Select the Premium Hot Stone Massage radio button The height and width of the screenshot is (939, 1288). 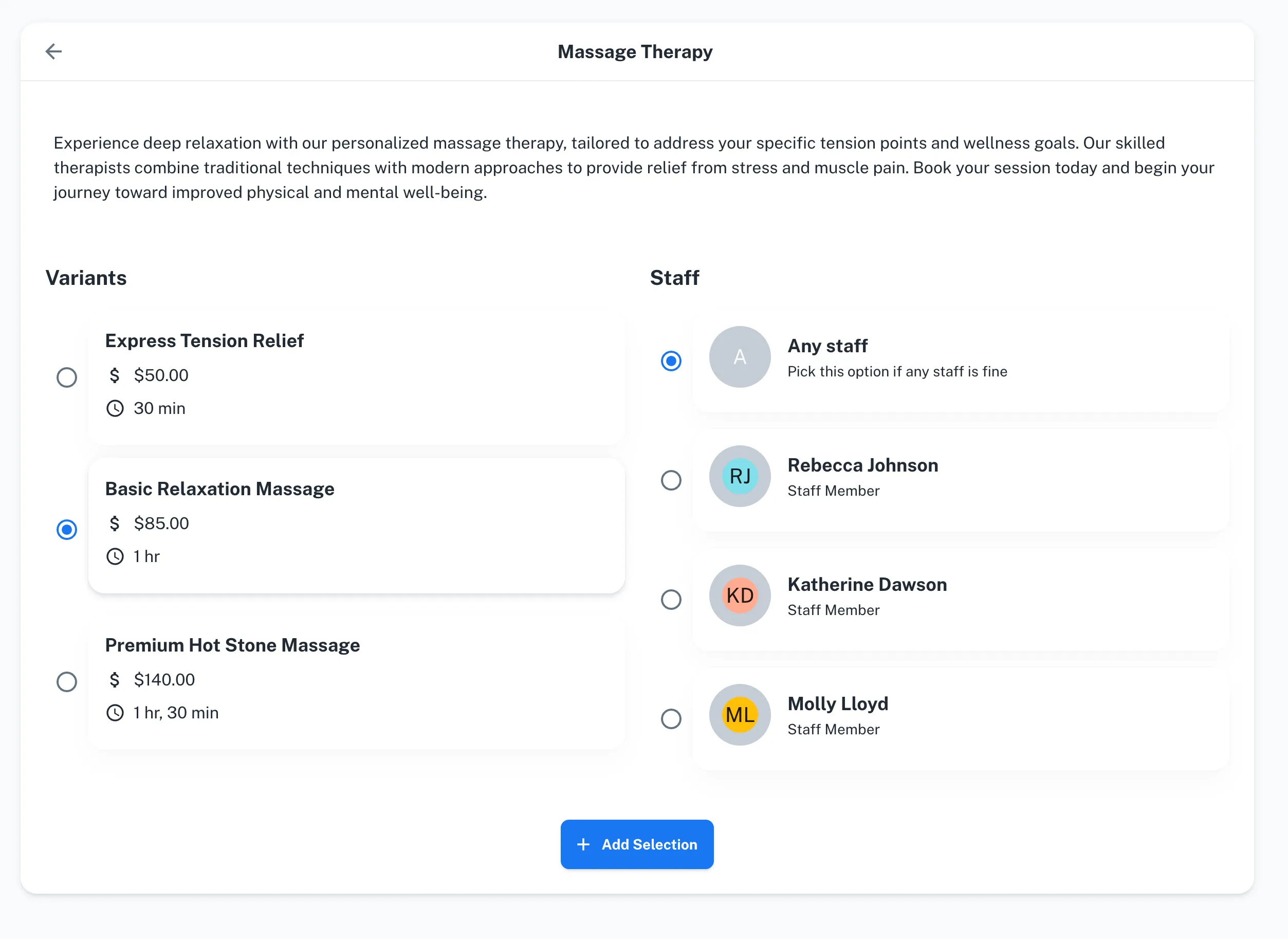[x=66, y=681]
